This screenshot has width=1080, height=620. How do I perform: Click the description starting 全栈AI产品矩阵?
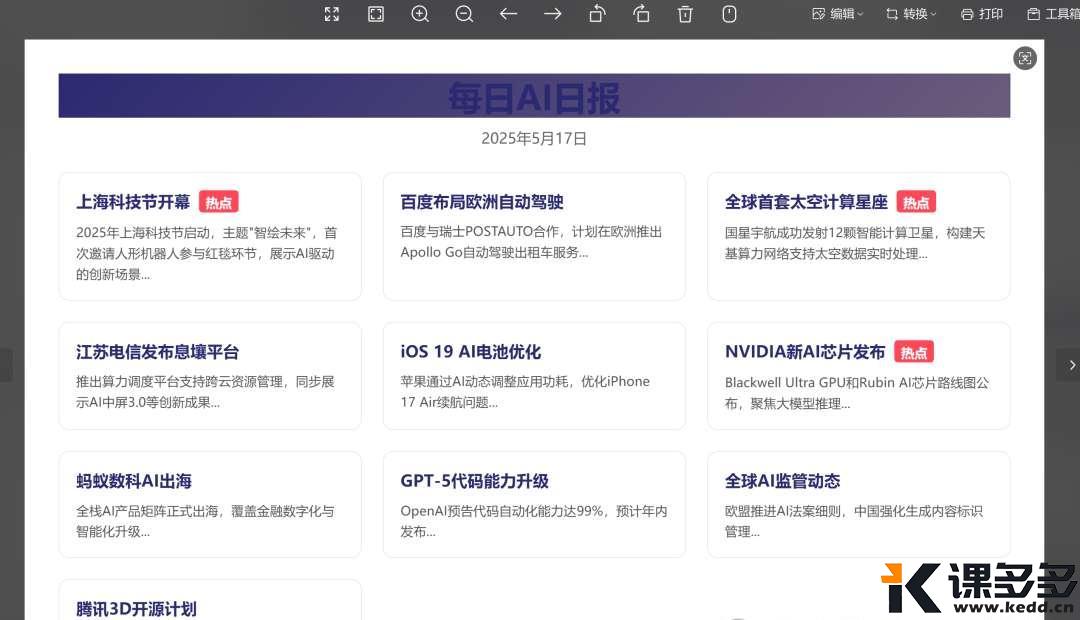click(x=205, y=521)
